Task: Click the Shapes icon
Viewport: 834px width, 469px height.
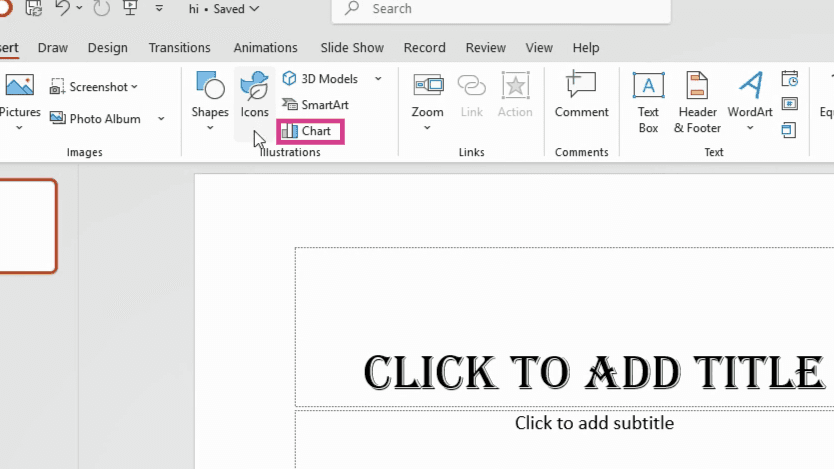Action: [x=210, y=85]
